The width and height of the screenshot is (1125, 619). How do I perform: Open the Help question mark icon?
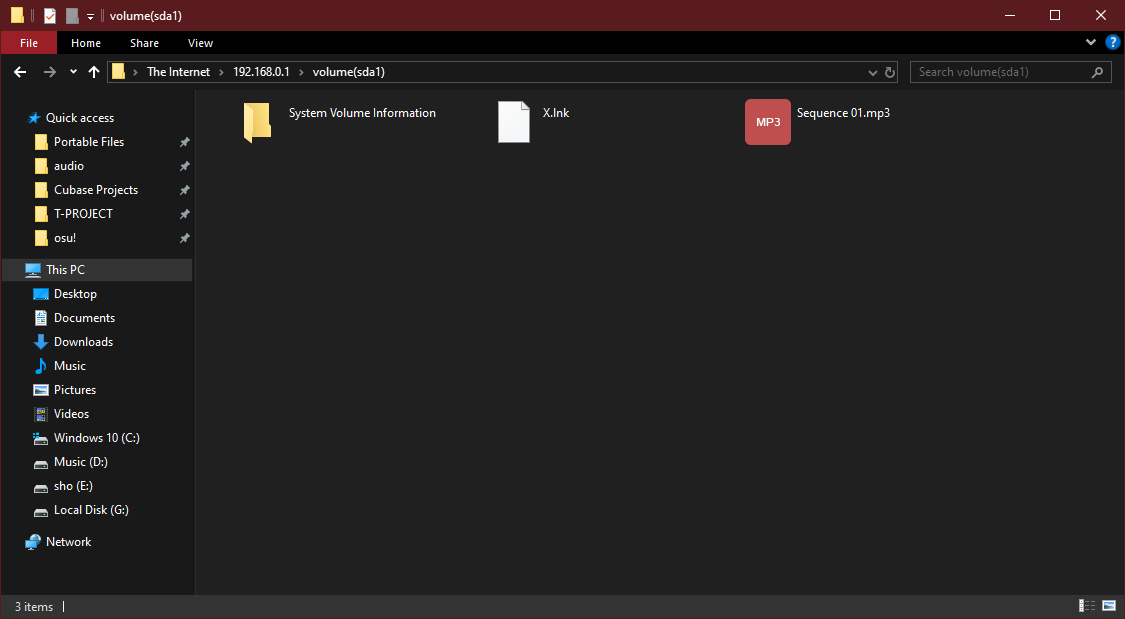(x=1113, y=42)
